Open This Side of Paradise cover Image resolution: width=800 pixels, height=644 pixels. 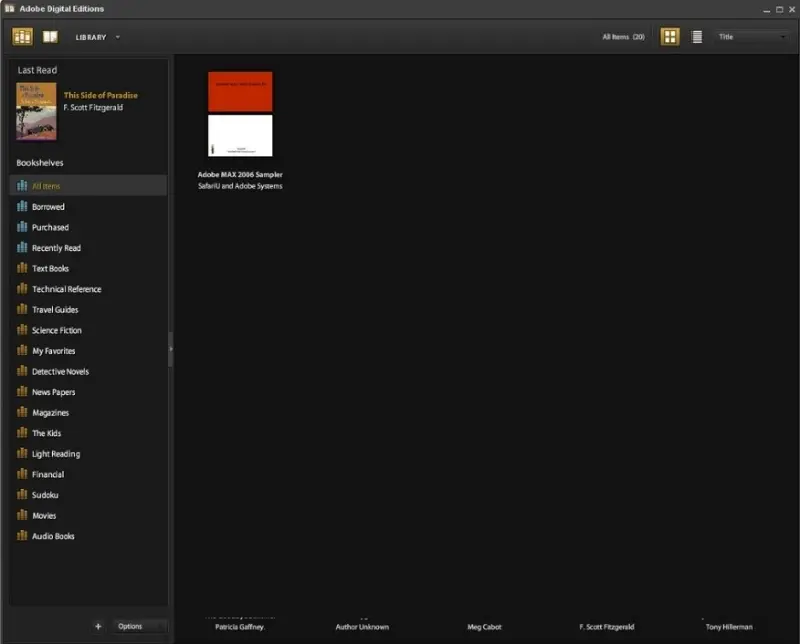[36, 111]
